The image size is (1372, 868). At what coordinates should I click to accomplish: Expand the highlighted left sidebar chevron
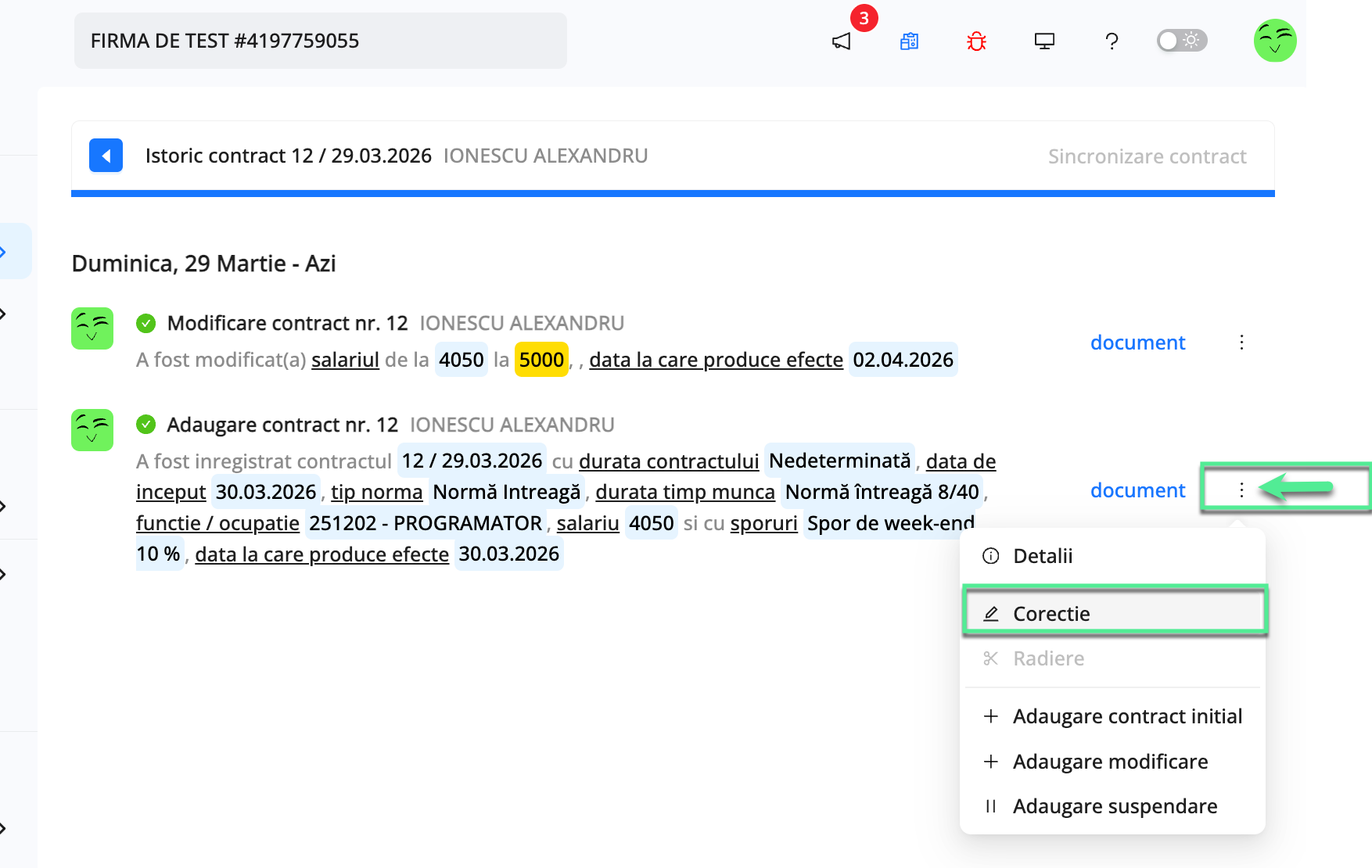(5, 251)
